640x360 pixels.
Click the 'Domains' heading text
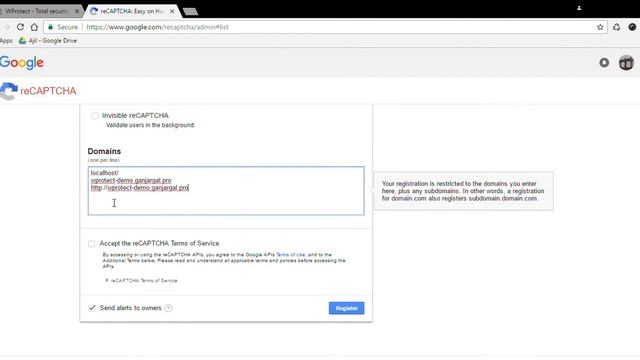(104, 151)
